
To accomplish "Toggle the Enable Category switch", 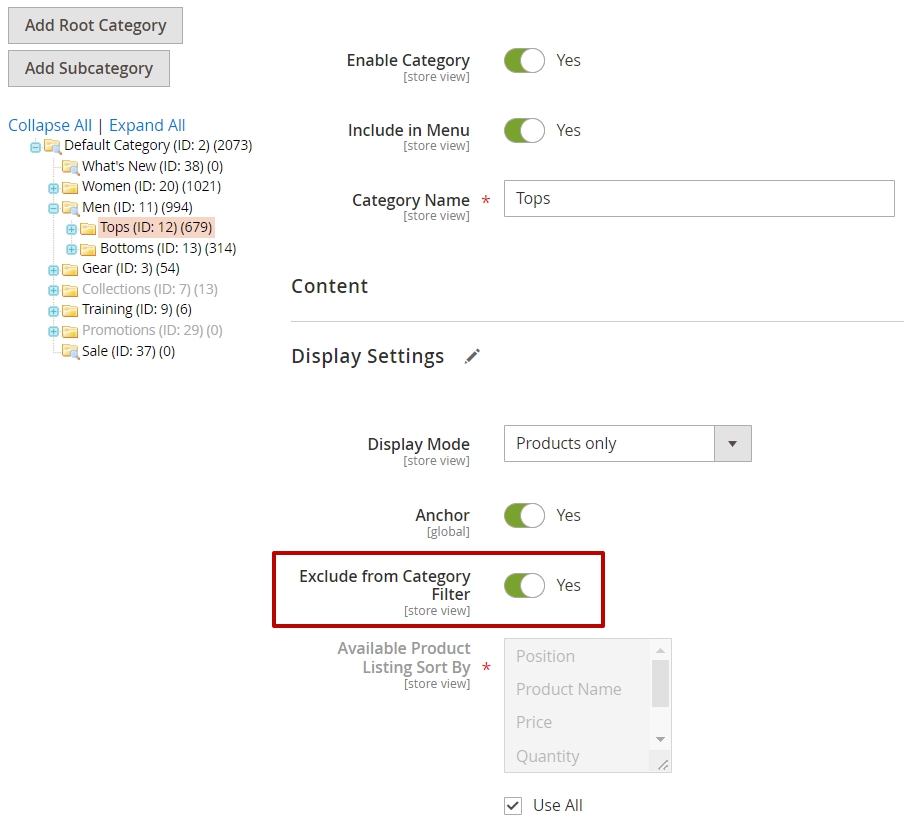I will pos(524,61).
